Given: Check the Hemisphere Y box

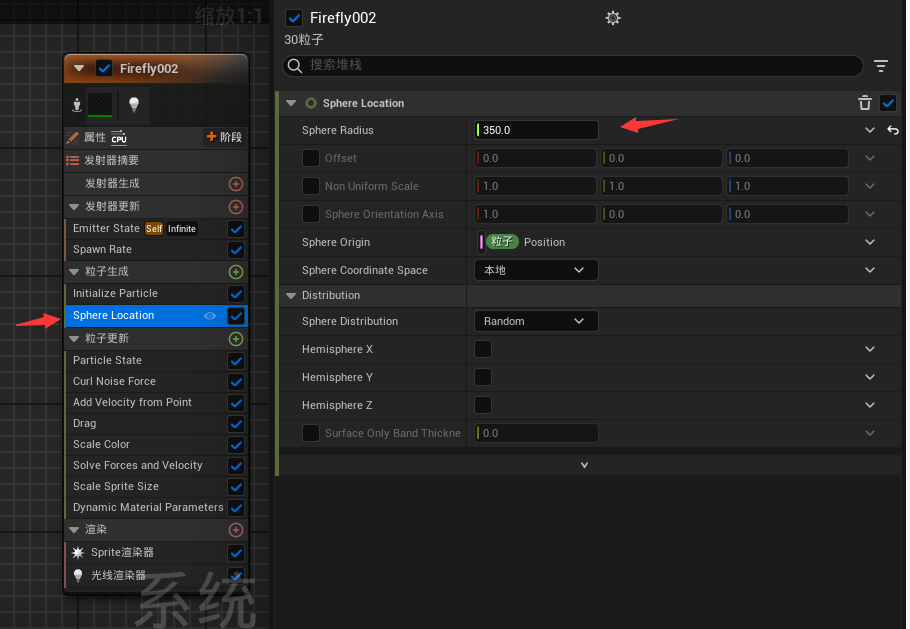Looking at the screenshot, I should click(483, 377).
